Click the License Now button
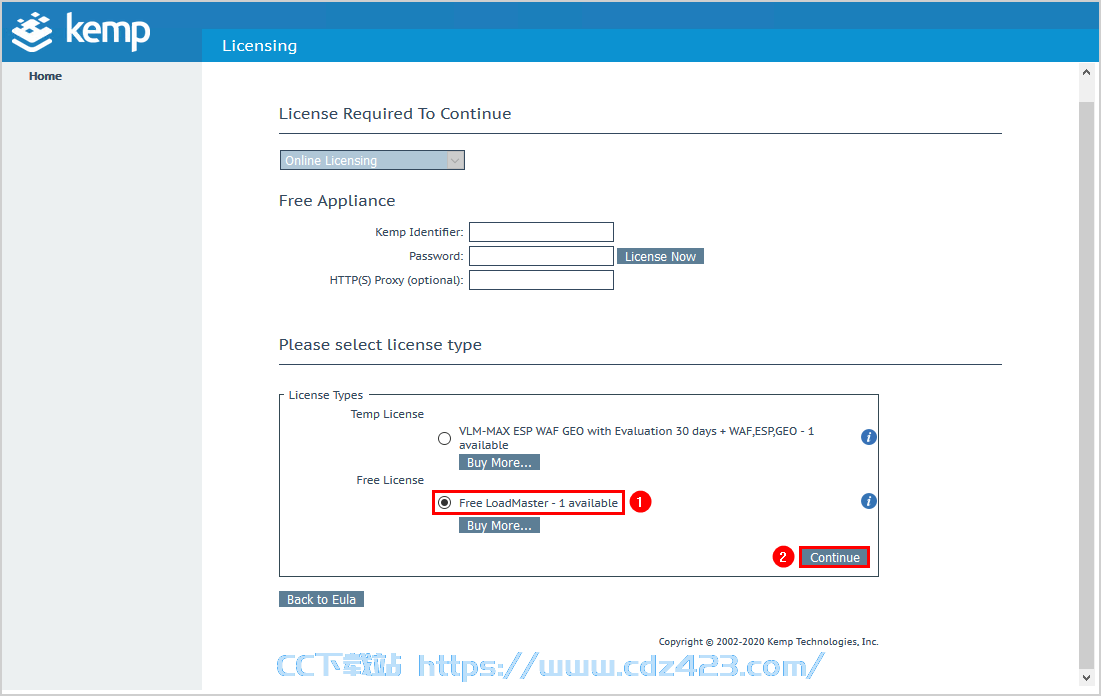This screenshot has height=696, width=1101. [660, 256]
